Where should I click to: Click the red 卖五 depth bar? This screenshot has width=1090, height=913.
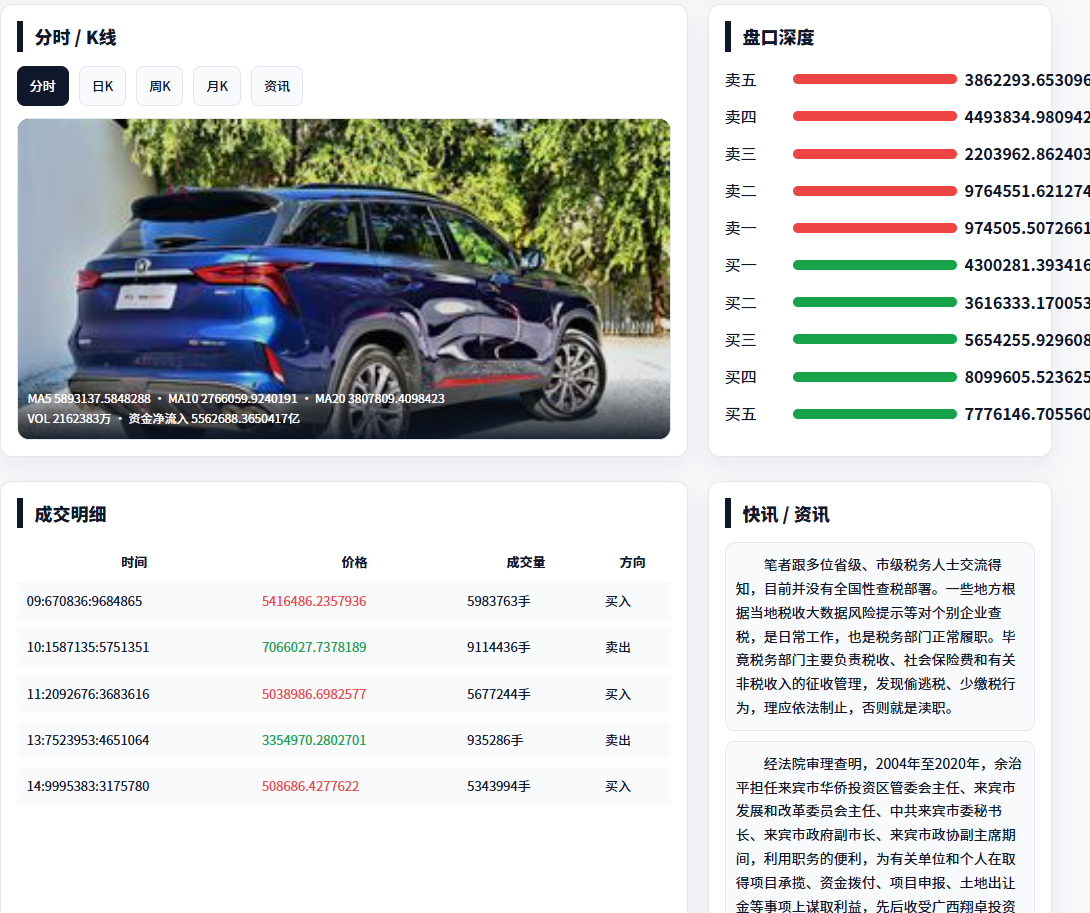874,79
